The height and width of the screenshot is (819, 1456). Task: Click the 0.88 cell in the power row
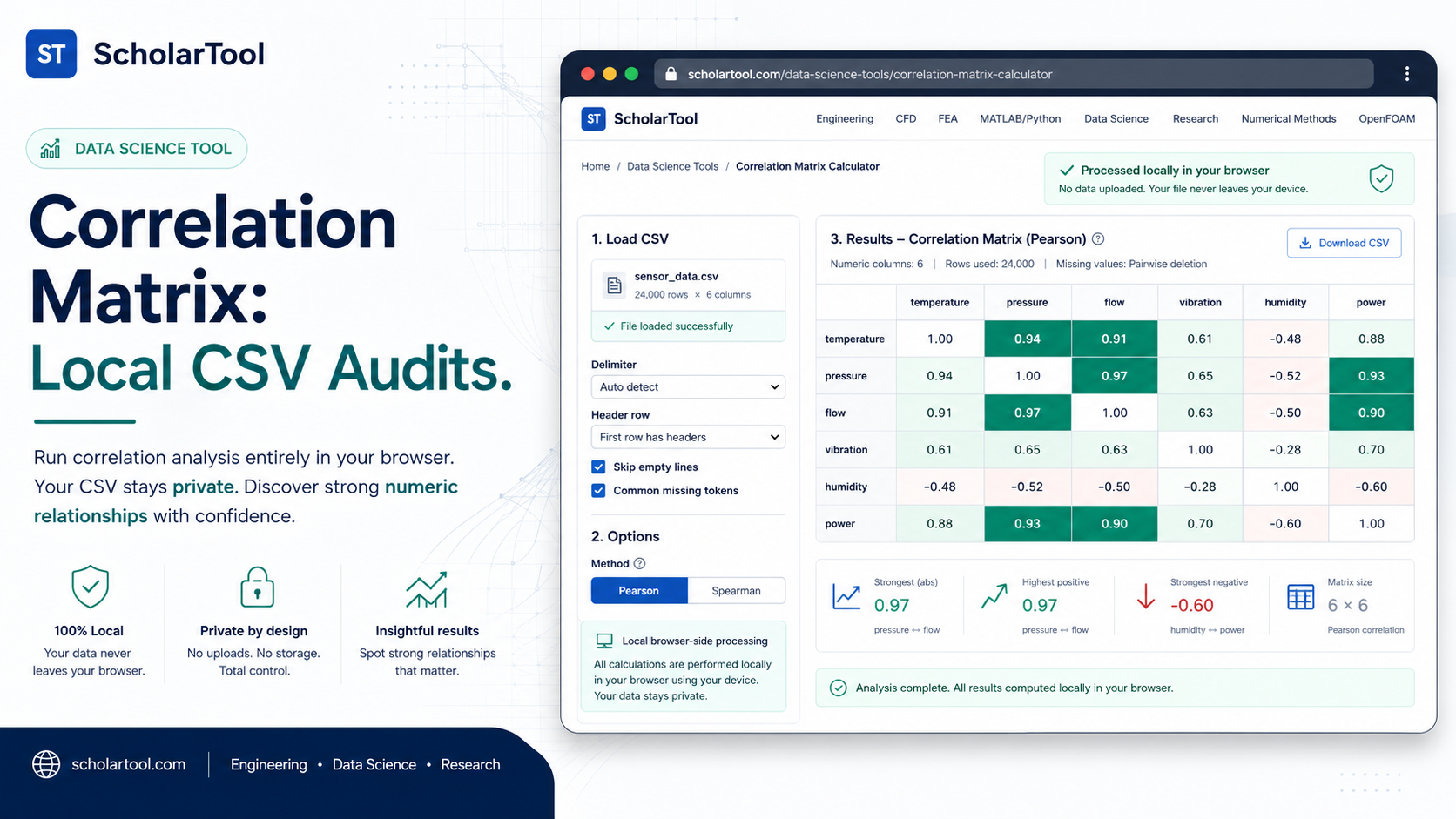click(x=940, y=524)
